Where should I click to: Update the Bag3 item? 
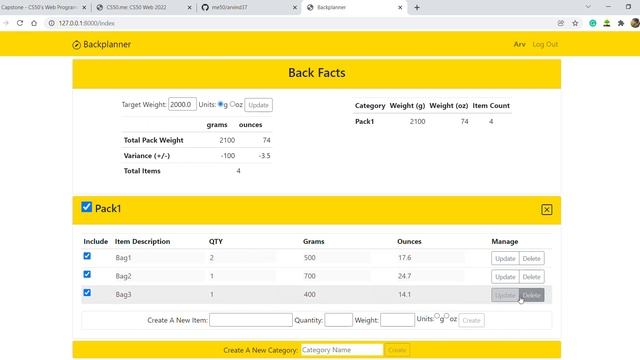[x=505, y=295]
